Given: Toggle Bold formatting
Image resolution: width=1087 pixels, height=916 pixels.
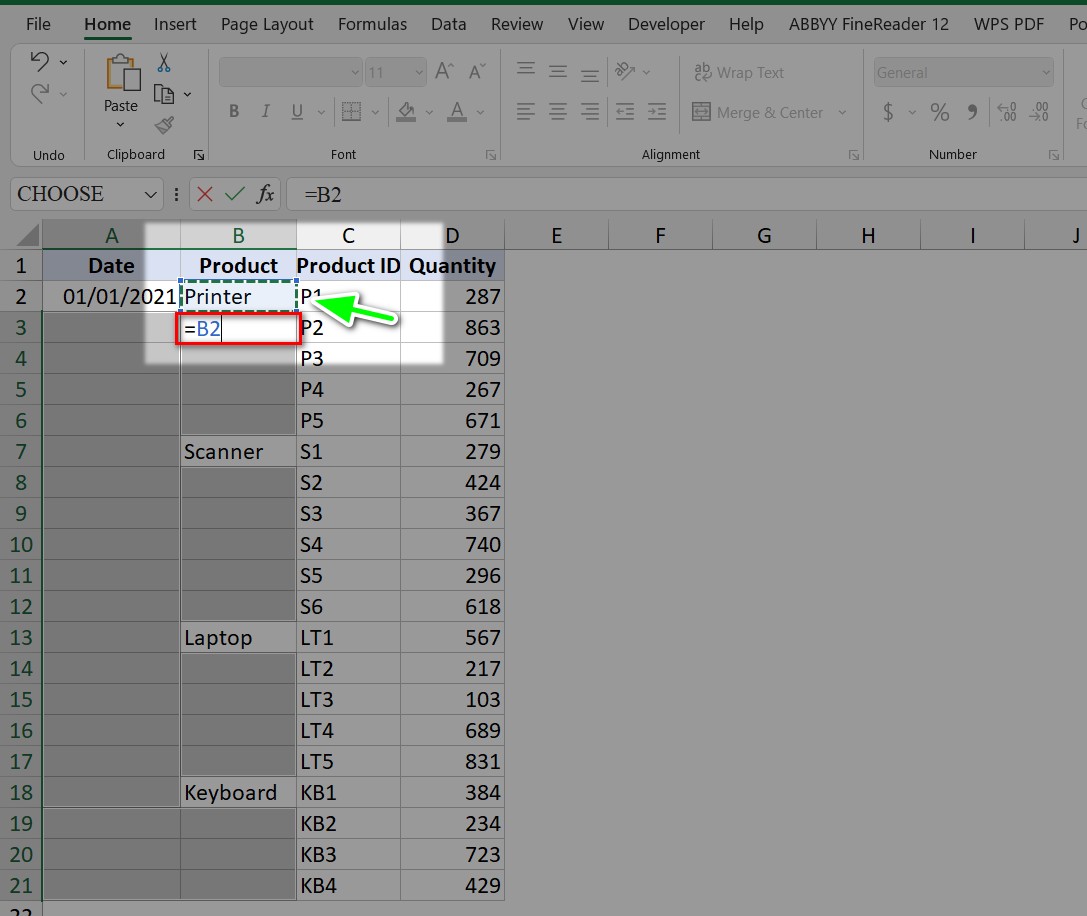Looking at the screenshot, I should (x=234, y=112).
